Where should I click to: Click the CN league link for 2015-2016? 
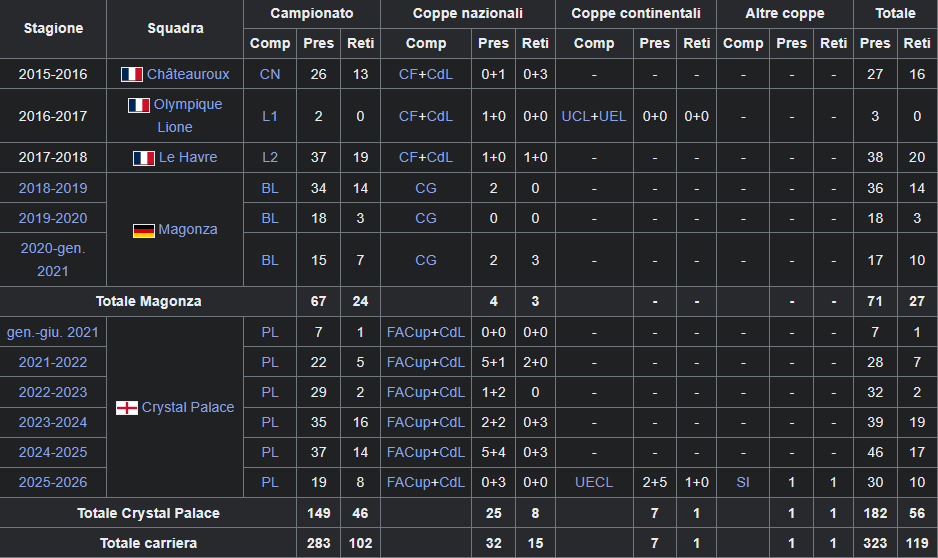[270, 74]
